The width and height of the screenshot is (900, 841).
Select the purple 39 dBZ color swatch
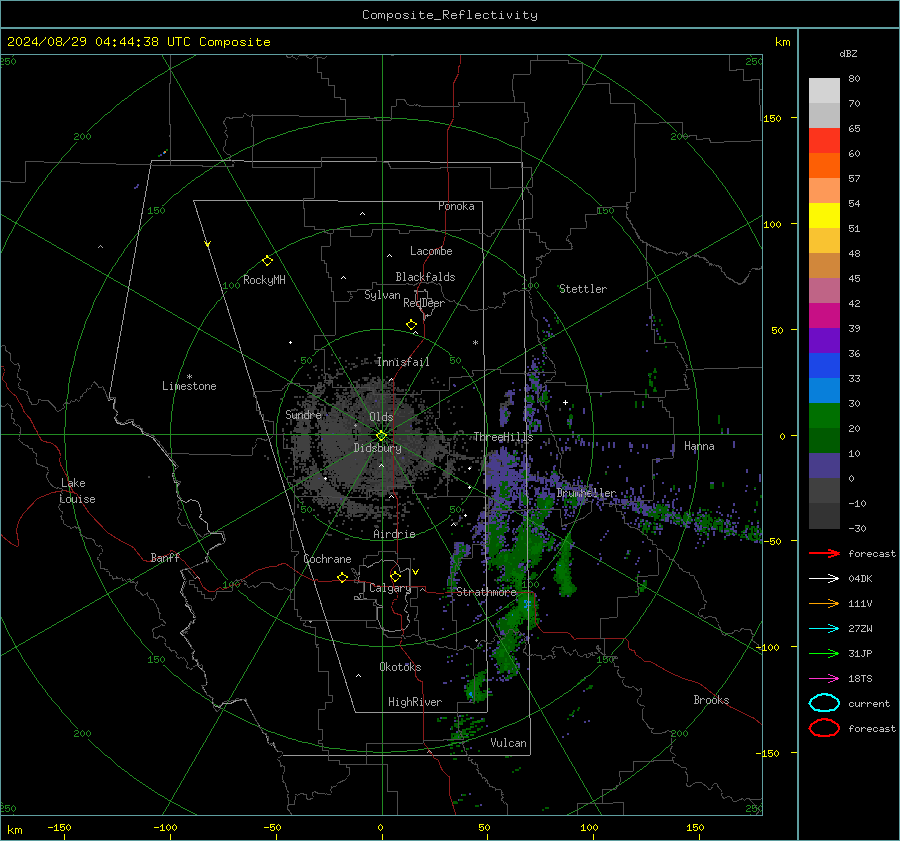[824, 340]
